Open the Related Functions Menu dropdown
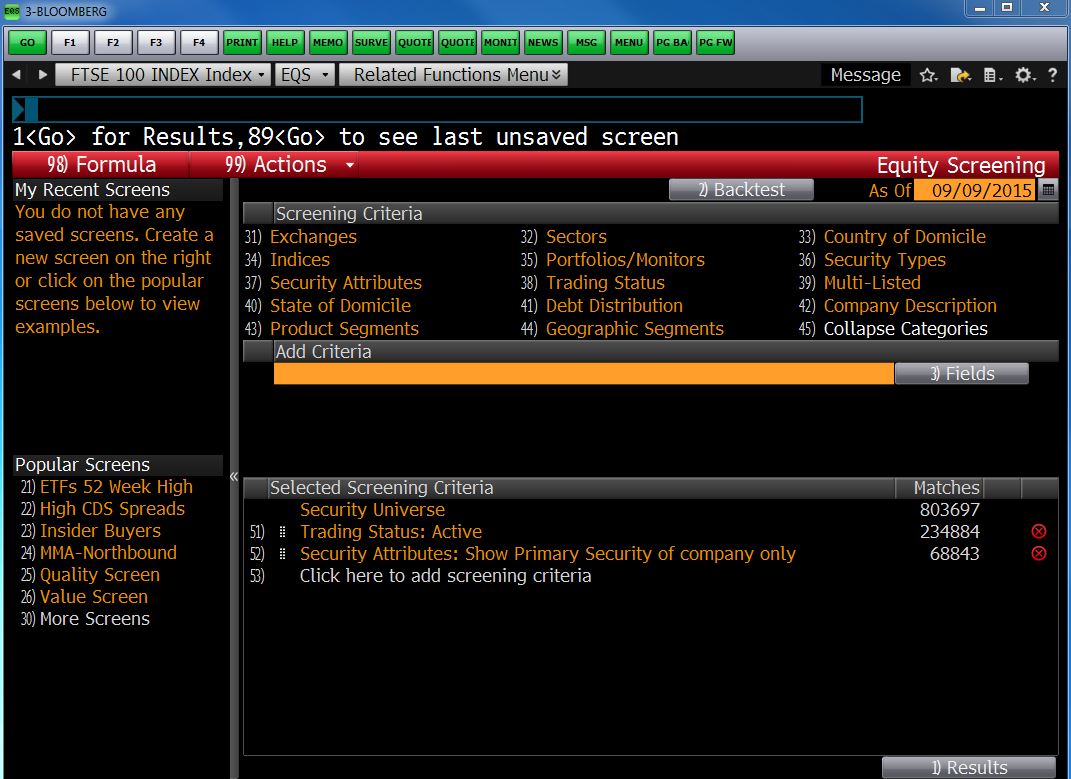This screenshot has width=1071, height=779. pyautogui.click(x=453, y=75)
